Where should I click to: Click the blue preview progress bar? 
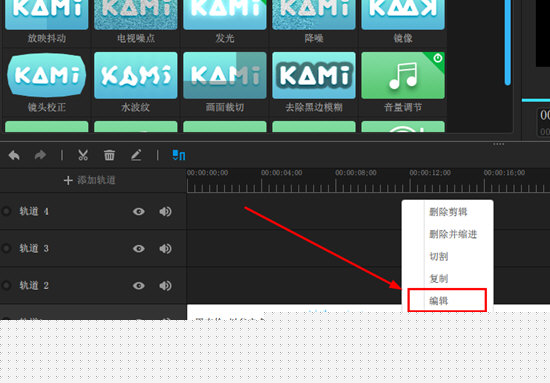click(x=536, y=100)
